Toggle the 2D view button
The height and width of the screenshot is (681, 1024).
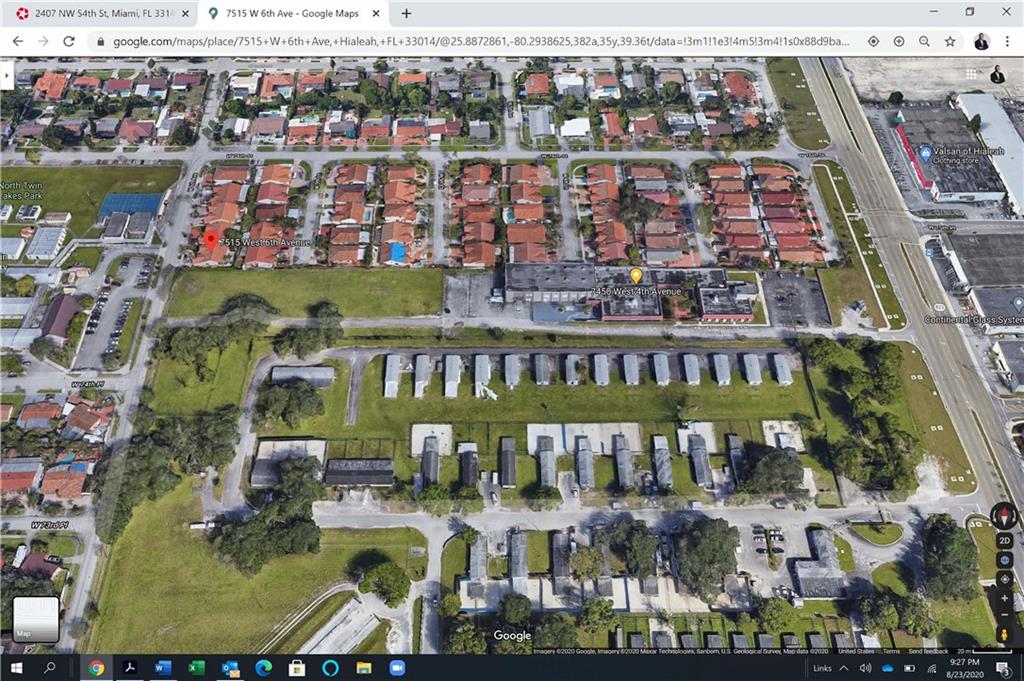pos(1004,541)
